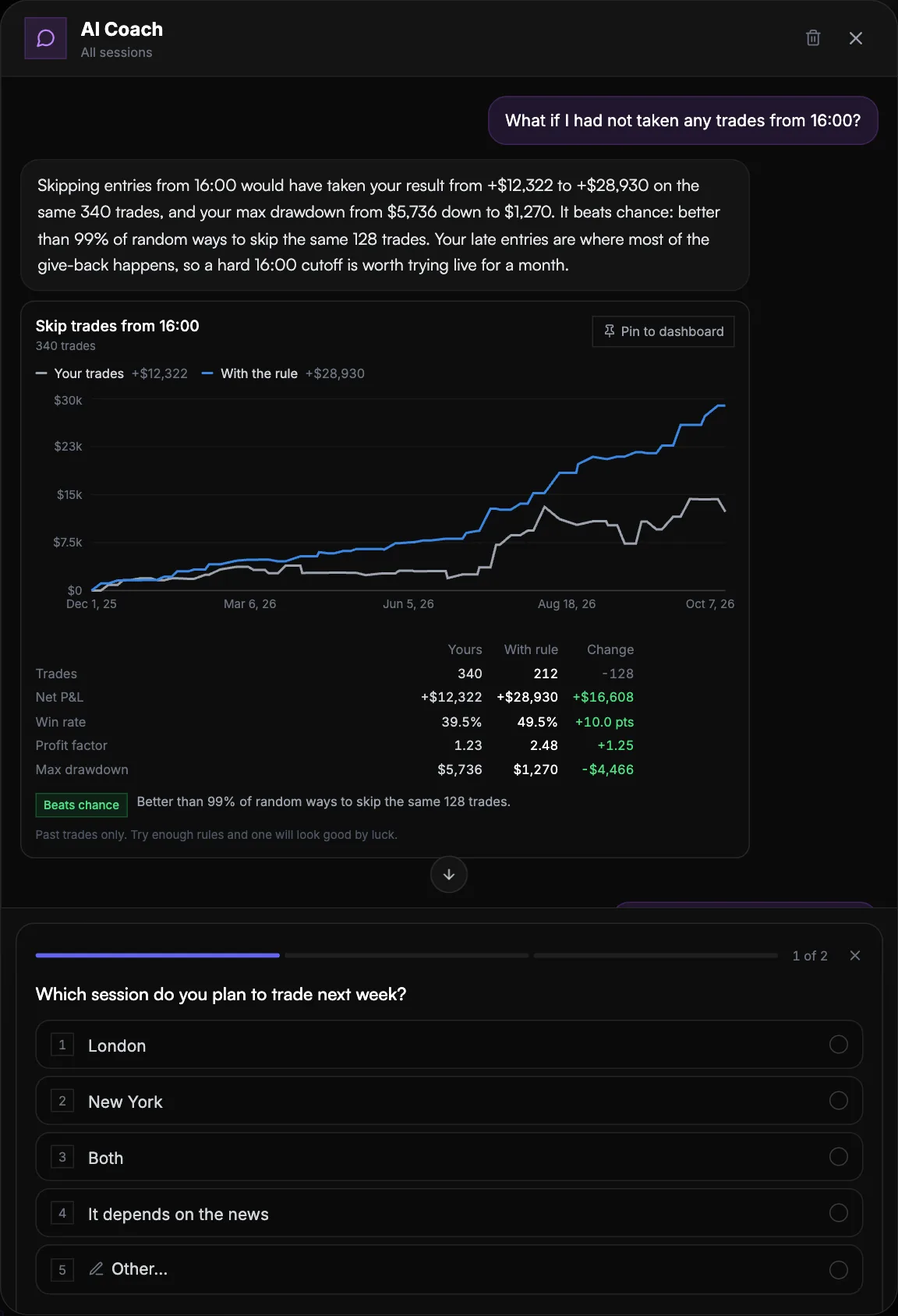This screenshot has width=898, height=1316.
Task: Select the New York radio button
Action: pyautogui.click(x=839, y=1101)
